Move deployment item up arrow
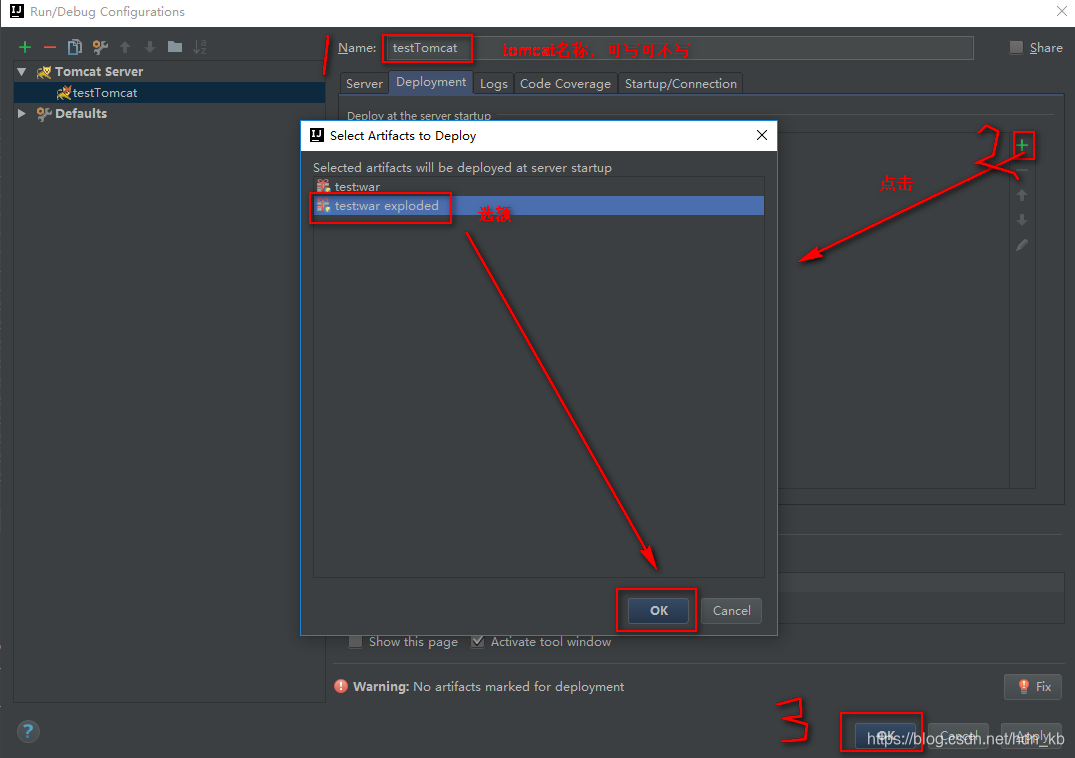Screen dimensions: 1075x758 coord(1022,195)
